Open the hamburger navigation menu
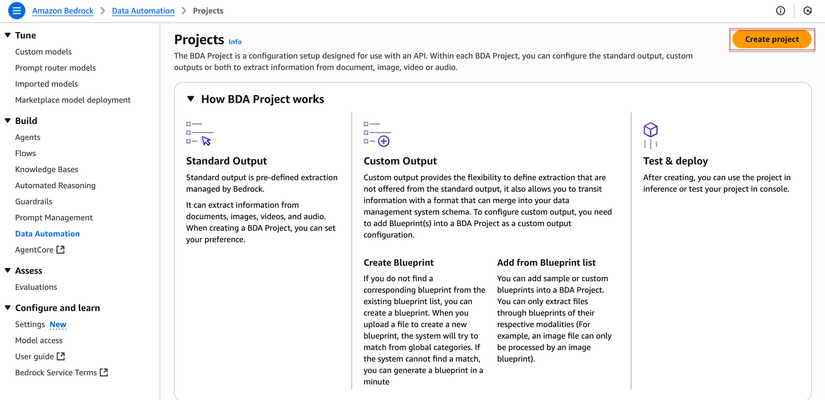 pyautogui.click(x=17, y=11)
